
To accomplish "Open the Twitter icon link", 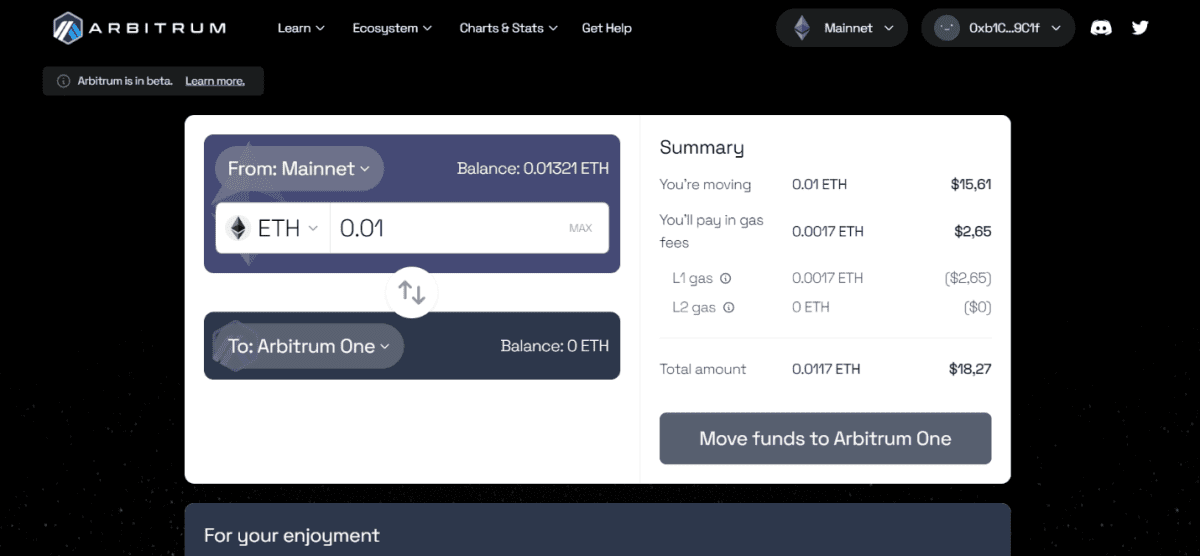I will point(1140,28).
